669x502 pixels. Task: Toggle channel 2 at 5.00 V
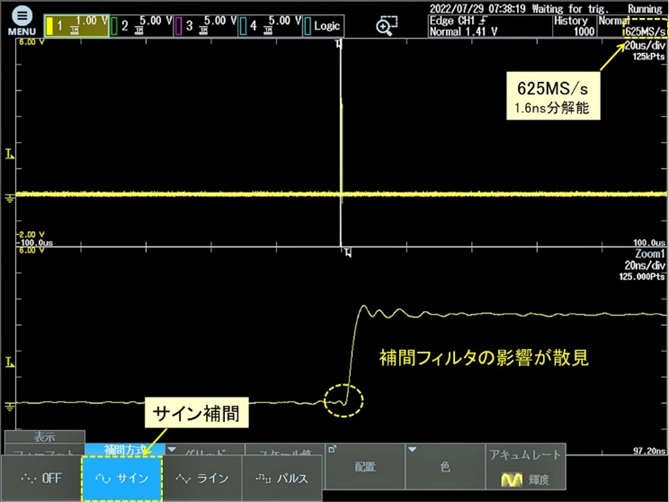coord(141,26)
